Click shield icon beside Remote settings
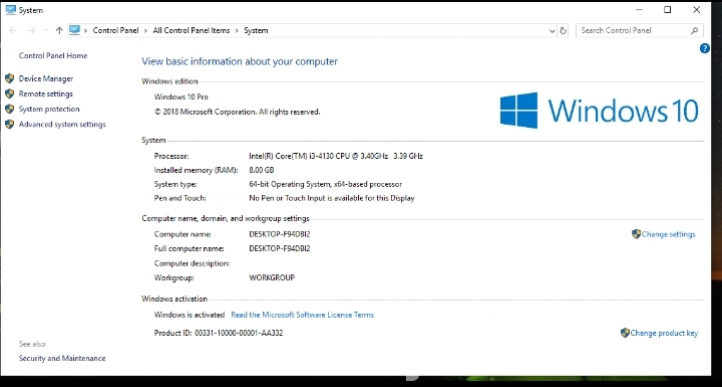Image resolution: width=722 pixels, height=387 pixels. 10,94
